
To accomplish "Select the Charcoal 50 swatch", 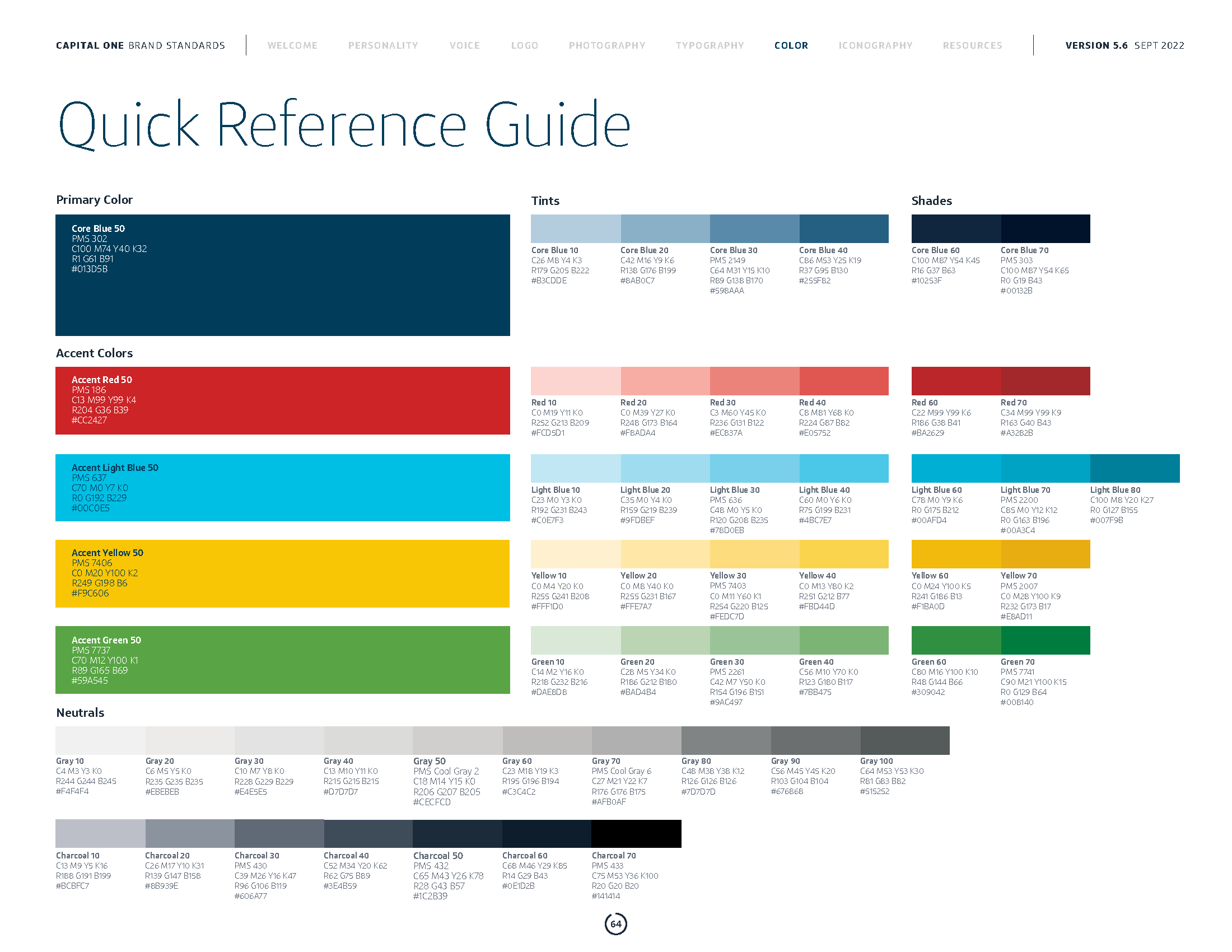I will [x=458, y=834].
